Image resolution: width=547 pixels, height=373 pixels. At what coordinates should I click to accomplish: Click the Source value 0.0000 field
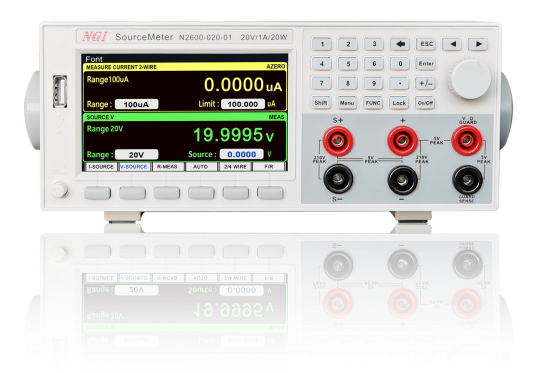[x=242, y=155]
